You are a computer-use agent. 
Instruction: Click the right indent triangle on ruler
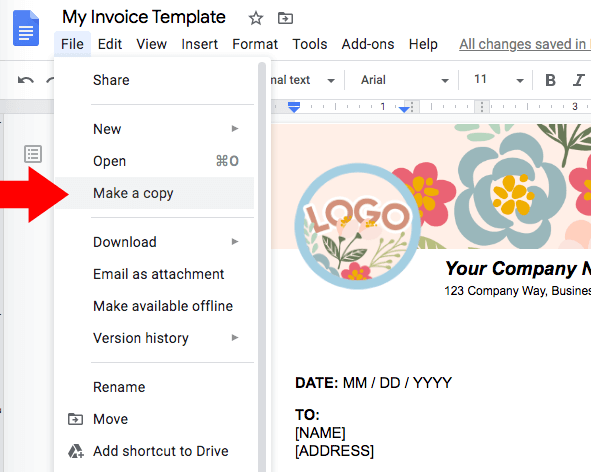(x=404, y=109)
